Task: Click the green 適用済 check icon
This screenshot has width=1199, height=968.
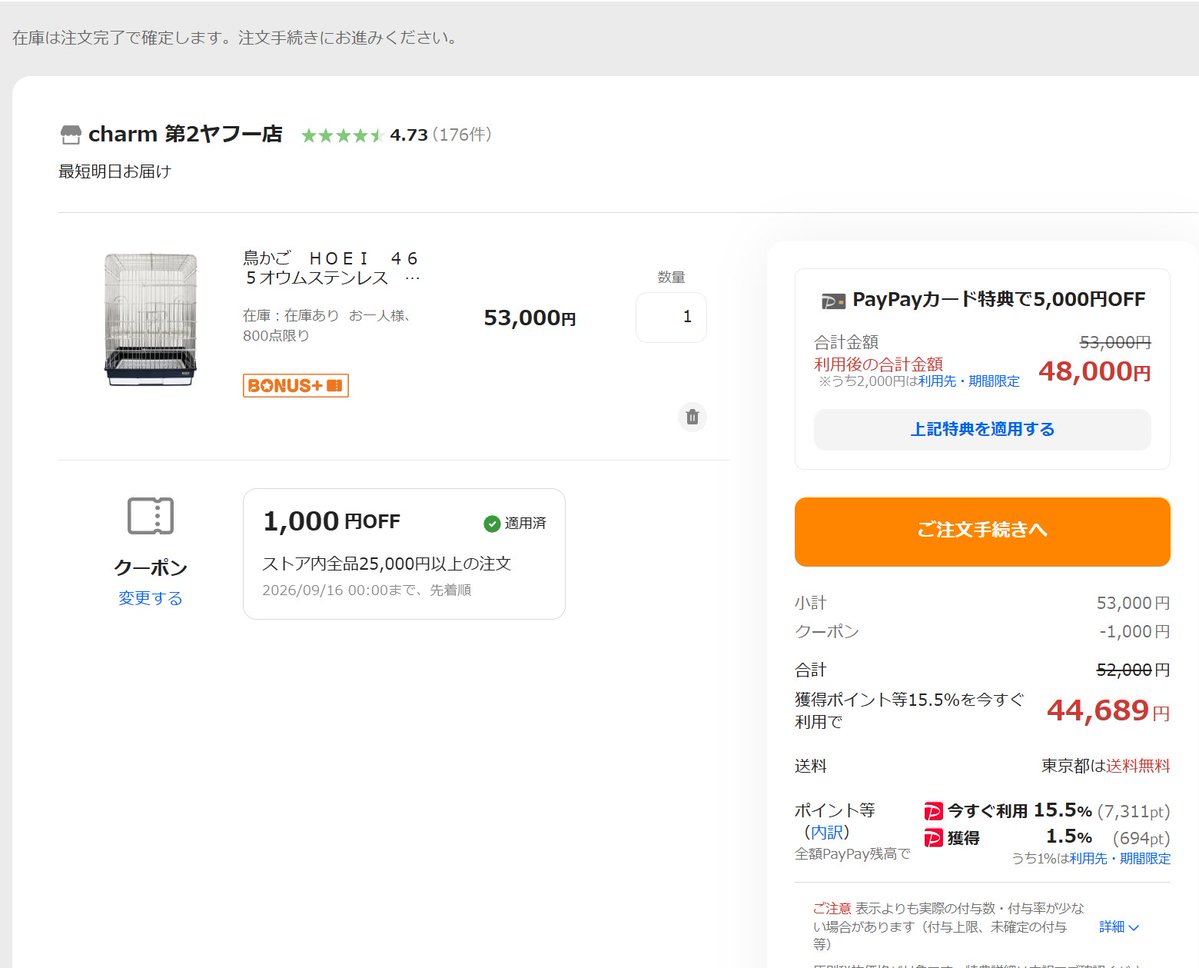Action: (492, 524)
